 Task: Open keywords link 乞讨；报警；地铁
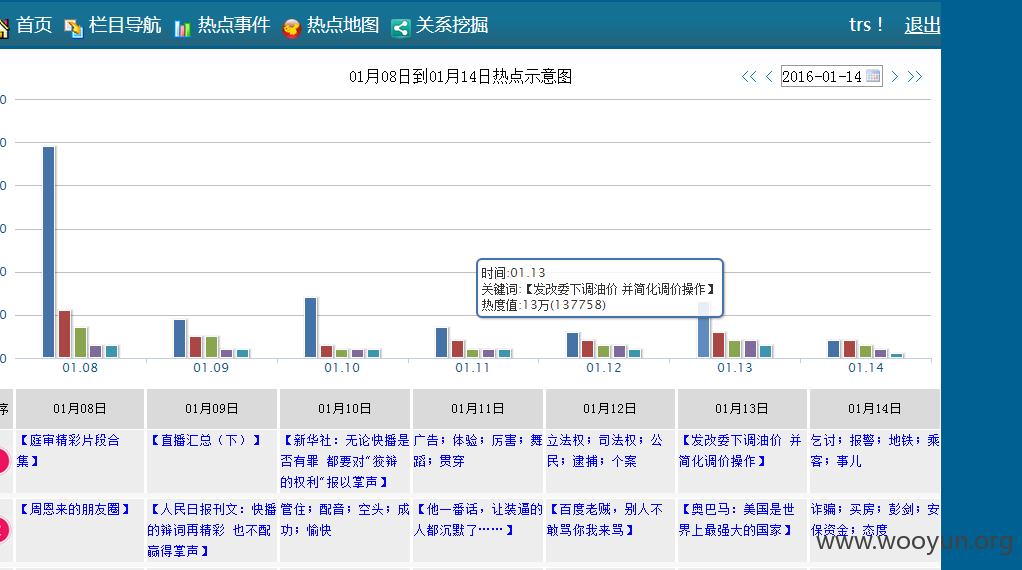click(875, 451)
